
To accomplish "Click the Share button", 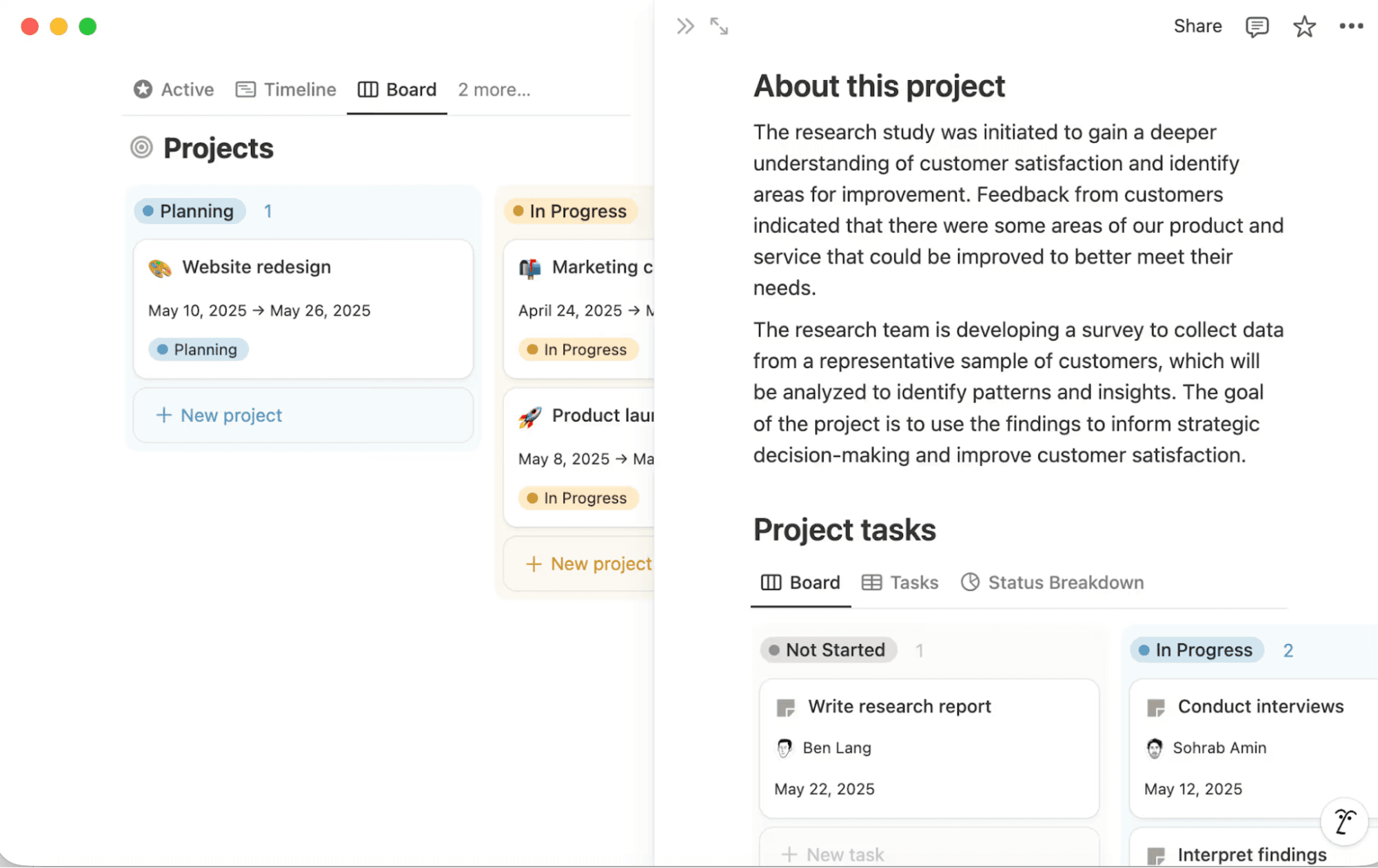I will point(1197,26).
